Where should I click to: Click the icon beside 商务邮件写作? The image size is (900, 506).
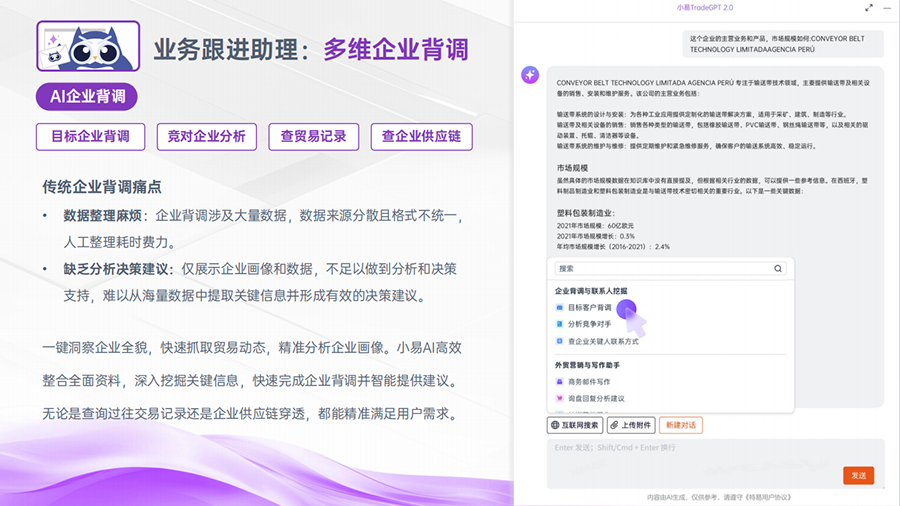[560, 381]
